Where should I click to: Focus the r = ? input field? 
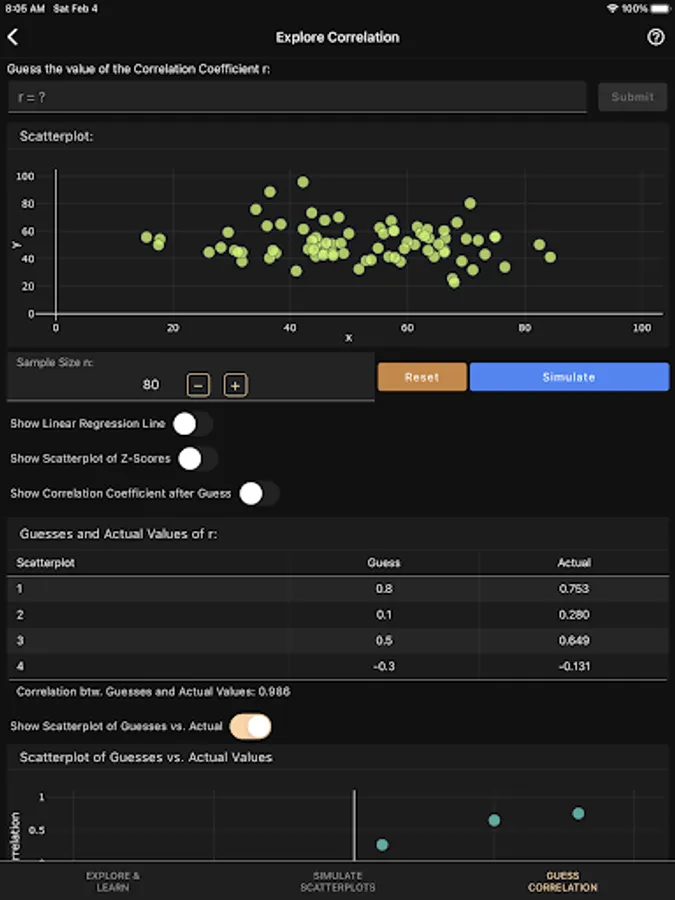tap(297, 97)
